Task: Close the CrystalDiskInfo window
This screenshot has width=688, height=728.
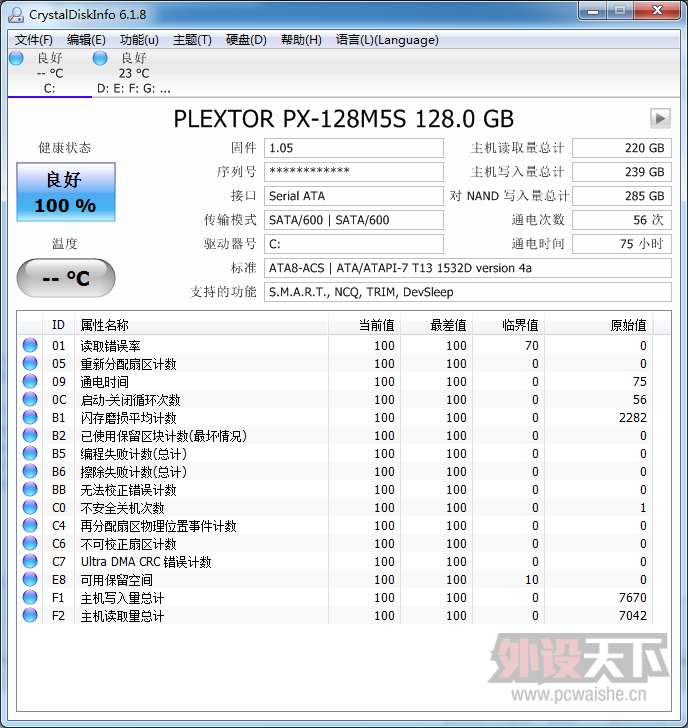Action: click(x=657, y=11)
